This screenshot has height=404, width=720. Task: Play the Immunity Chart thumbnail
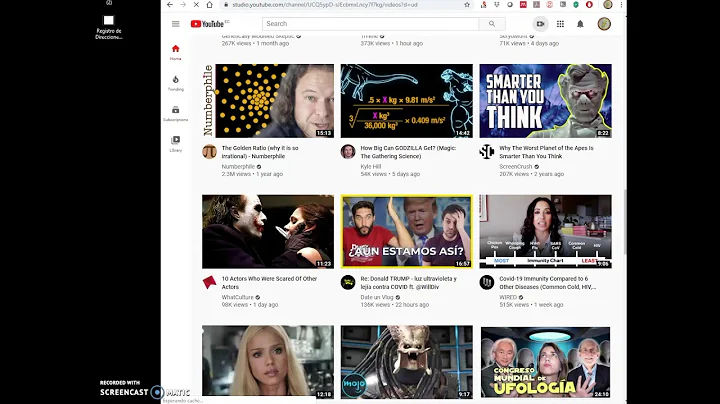coord(546,231)
